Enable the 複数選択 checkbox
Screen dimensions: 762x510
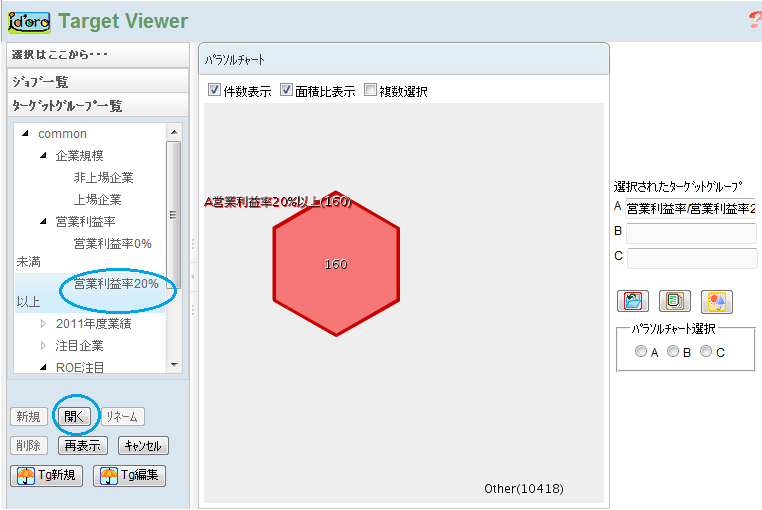pos(371,91)
